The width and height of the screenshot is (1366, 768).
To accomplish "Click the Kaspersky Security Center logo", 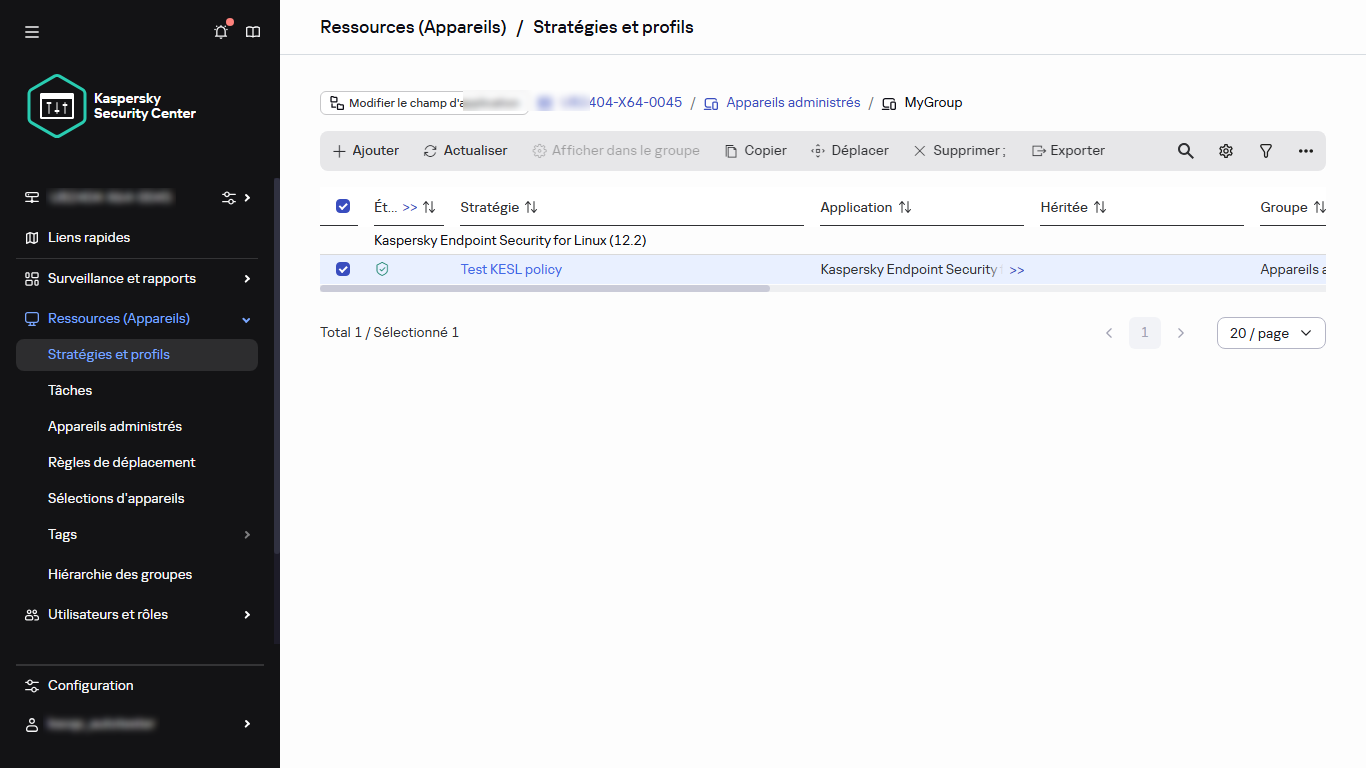I will [x=111, y=106].
